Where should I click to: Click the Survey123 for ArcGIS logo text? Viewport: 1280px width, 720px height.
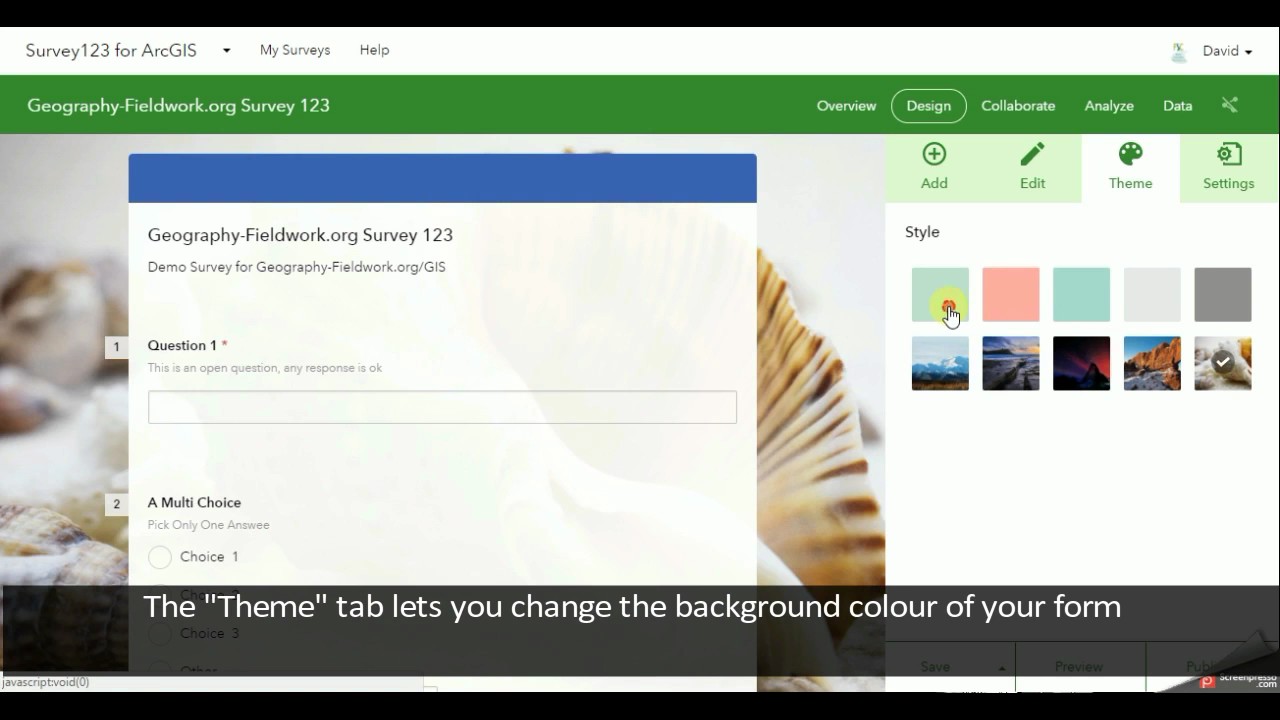(x=111, y=50)
